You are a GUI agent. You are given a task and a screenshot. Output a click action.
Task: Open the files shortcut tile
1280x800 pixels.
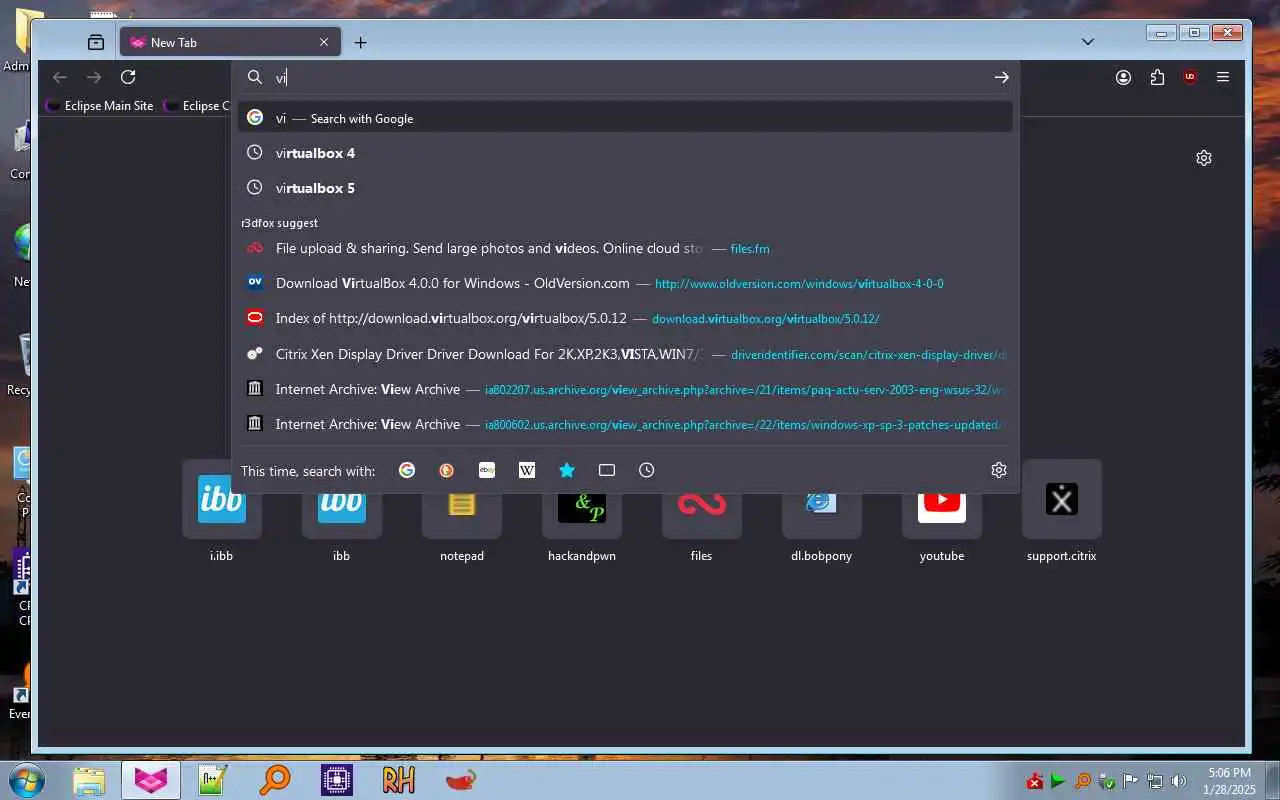click(x=702, y=512)
